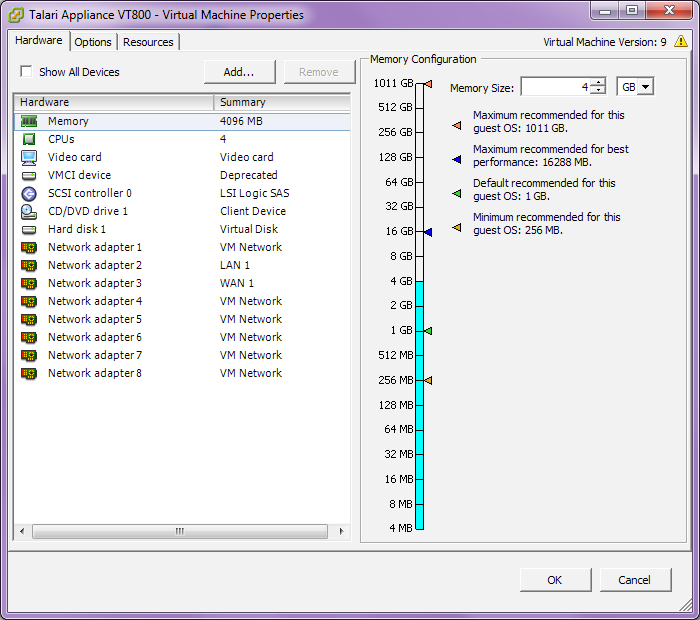Click the Network adapter 4 card icon
Screen dimensions: 700x620
click(29, 302)
